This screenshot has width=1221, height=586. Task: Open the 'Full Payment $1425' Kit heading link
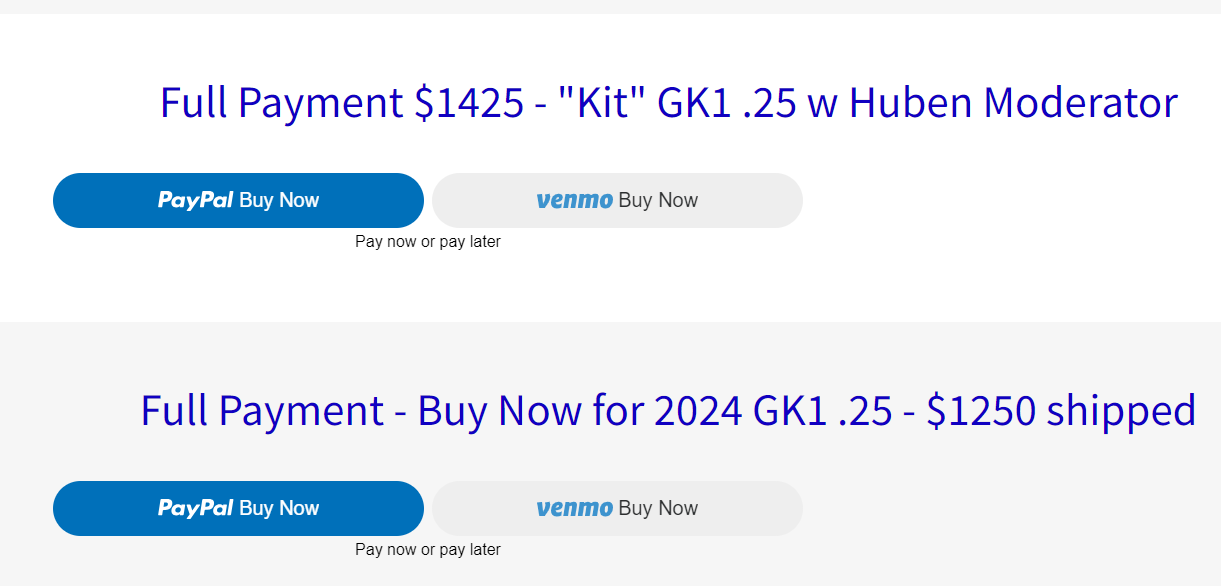(669, 102)
